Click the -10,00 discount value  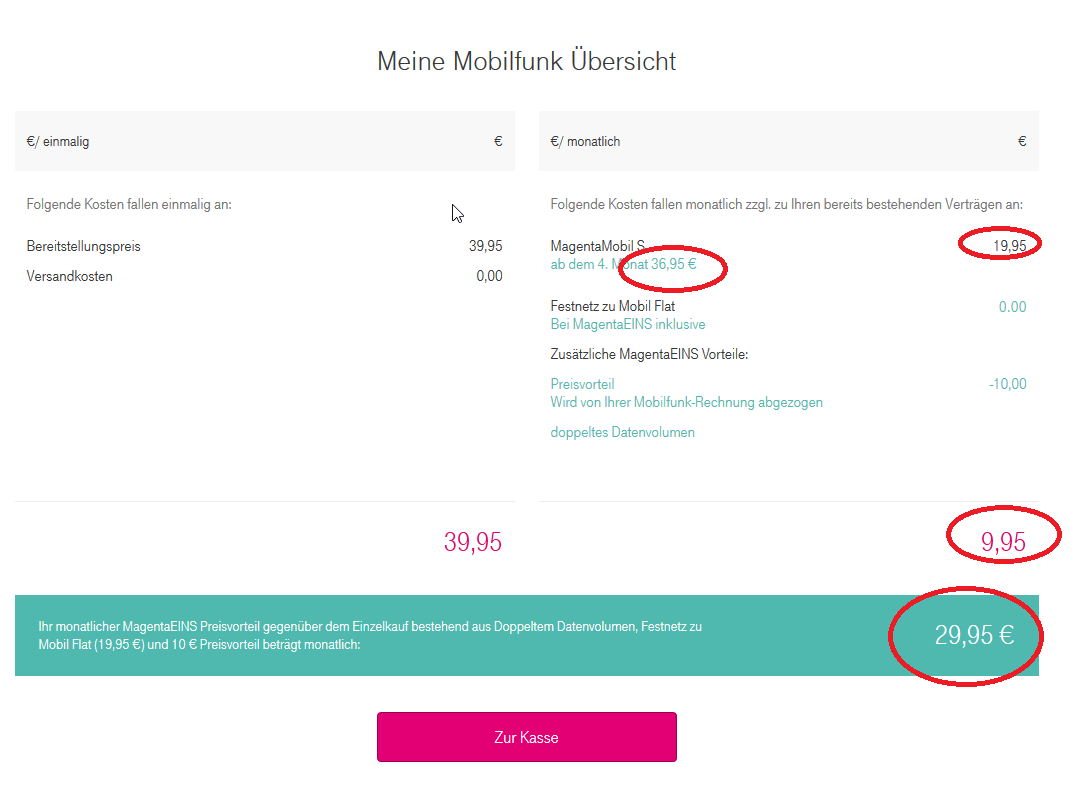click(1007, 385)
